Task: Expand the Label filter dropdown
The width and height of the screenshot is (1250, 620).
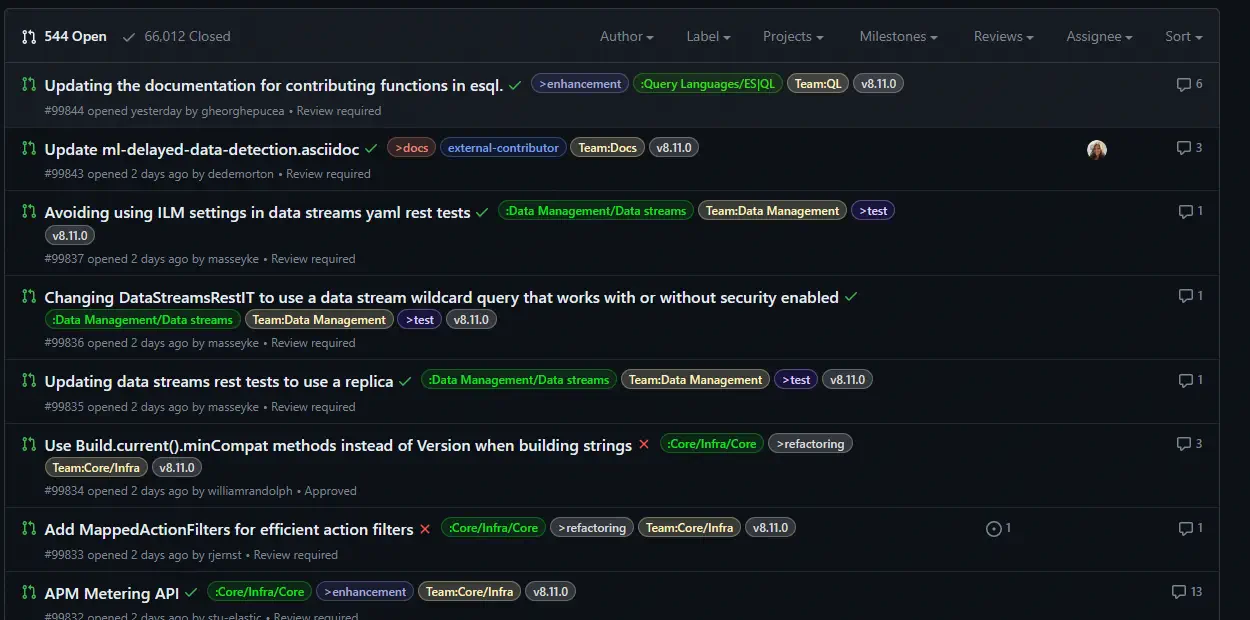Action: tap(708, 37)
